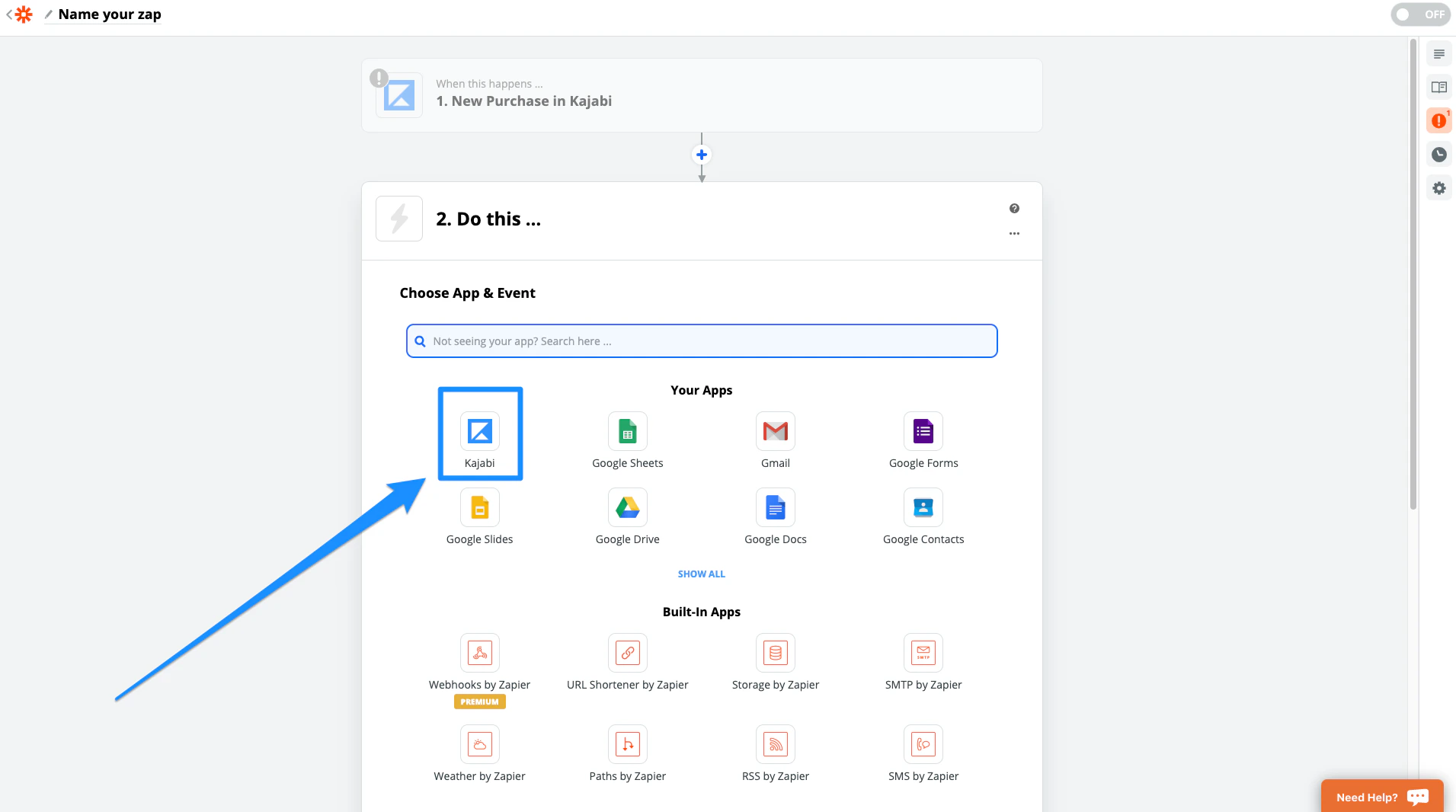
Task: Click SHOW ALL apps link
Action: pos(702,574)
